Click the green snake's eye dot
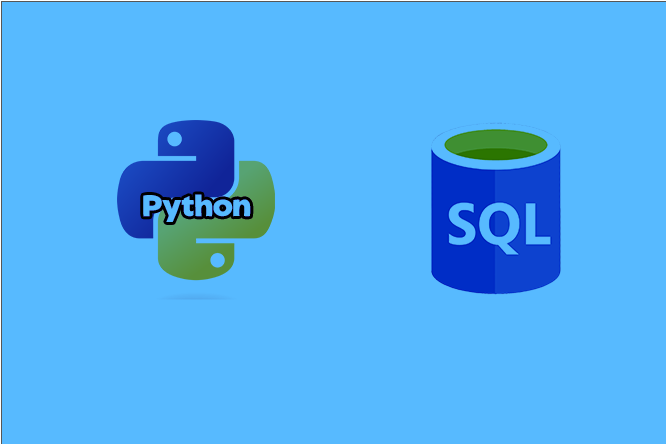Viewport: 666px width, 444px height. pyautogui.click(x=216, y=260)
